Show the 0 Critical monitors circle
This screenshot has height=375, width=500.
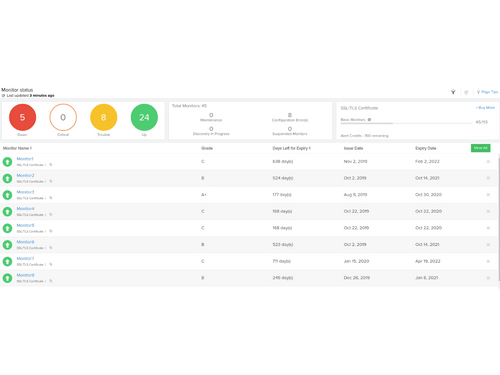[x=63, y=117]
